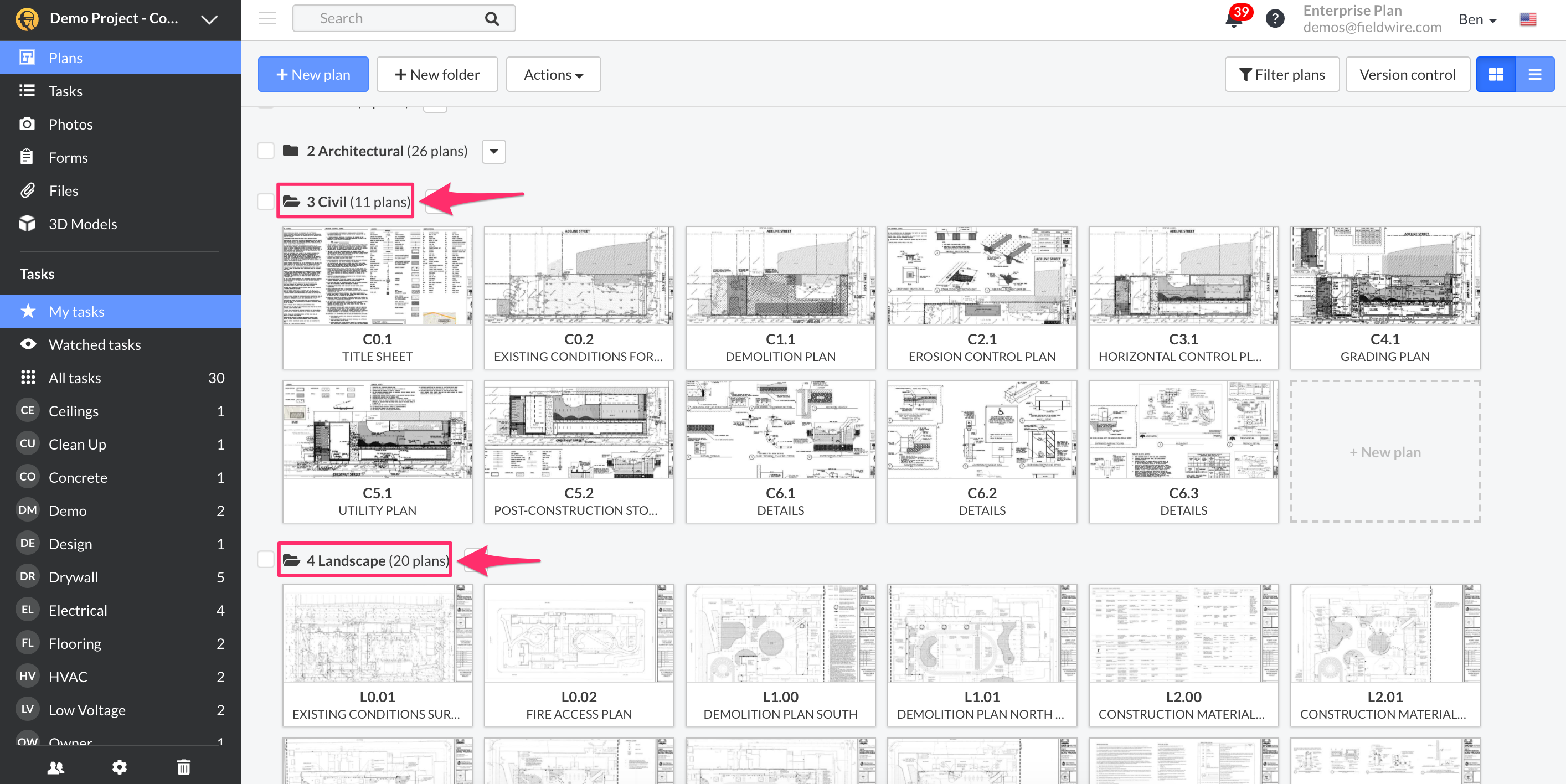Open the Forms section
This screenshot has height=784, width=1566.
(x=68, y=157)
